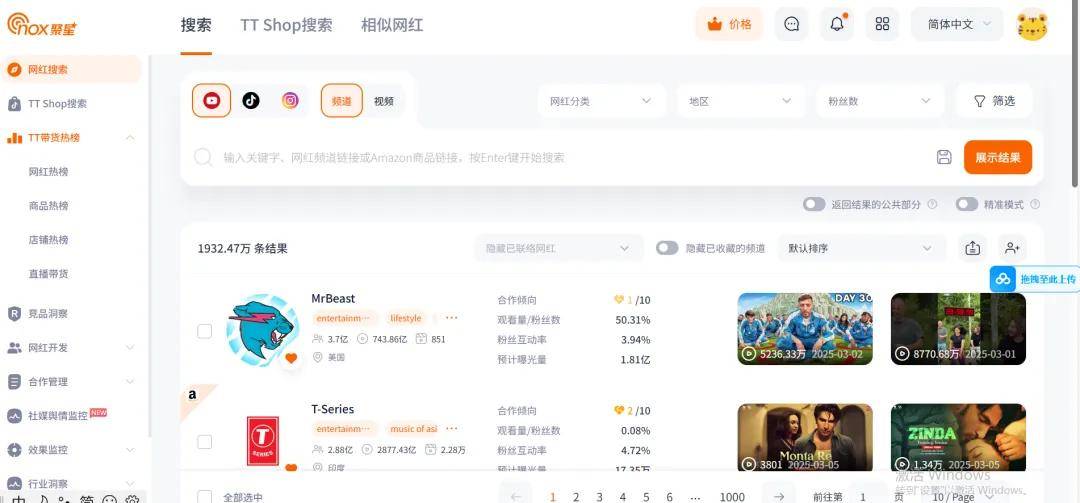Choose the Instagram platform icon

(290, 100)
